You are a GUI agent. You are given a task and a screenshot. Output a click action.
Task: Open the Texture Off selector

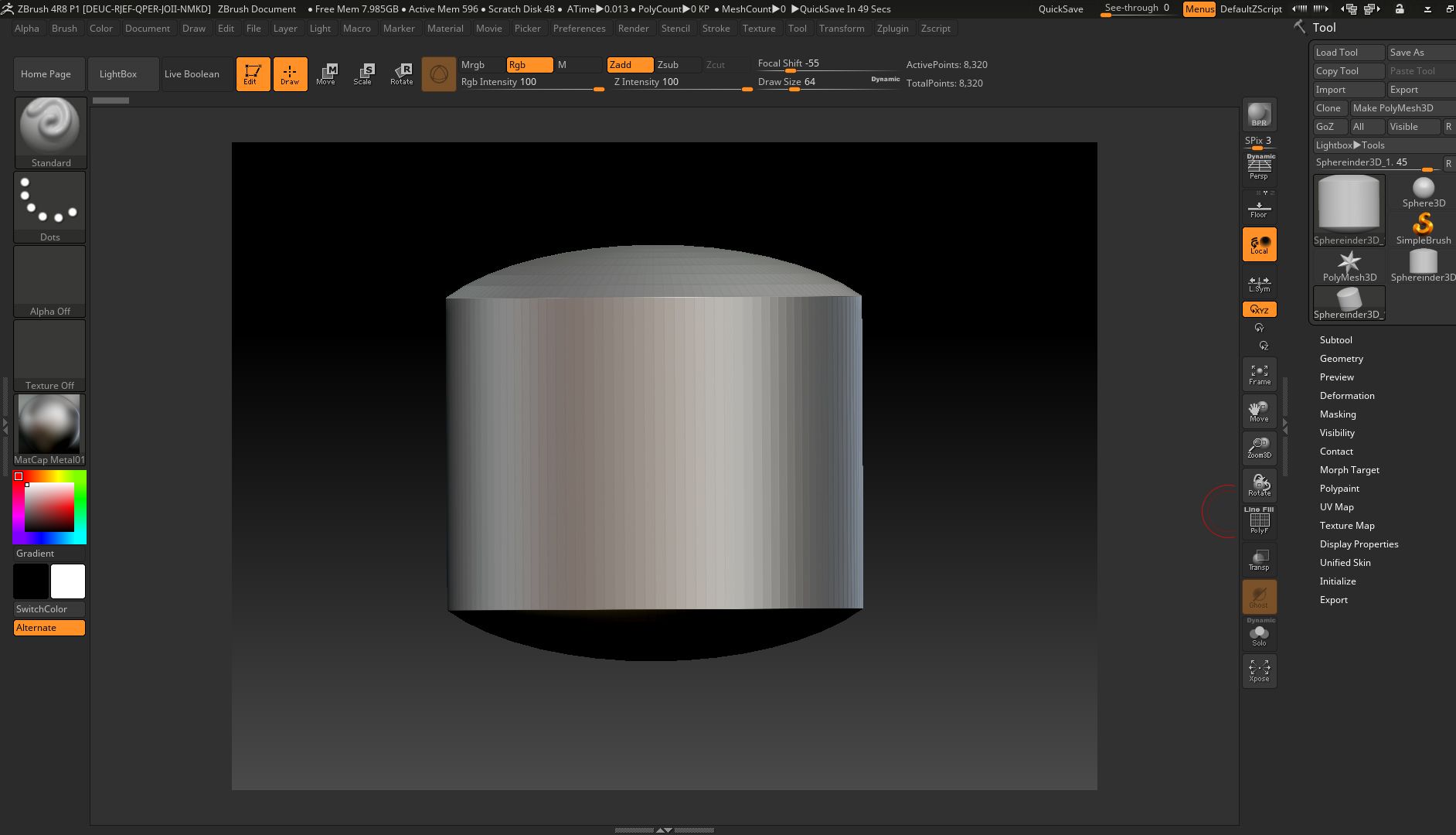click(x=50, y=355)
